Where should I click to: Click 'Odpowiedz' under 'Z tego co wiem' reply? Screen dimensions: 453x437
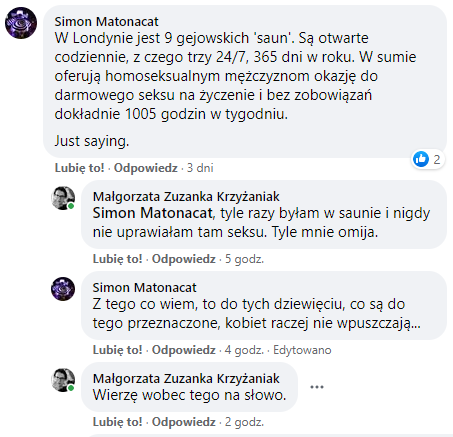(x=184, y=350)
